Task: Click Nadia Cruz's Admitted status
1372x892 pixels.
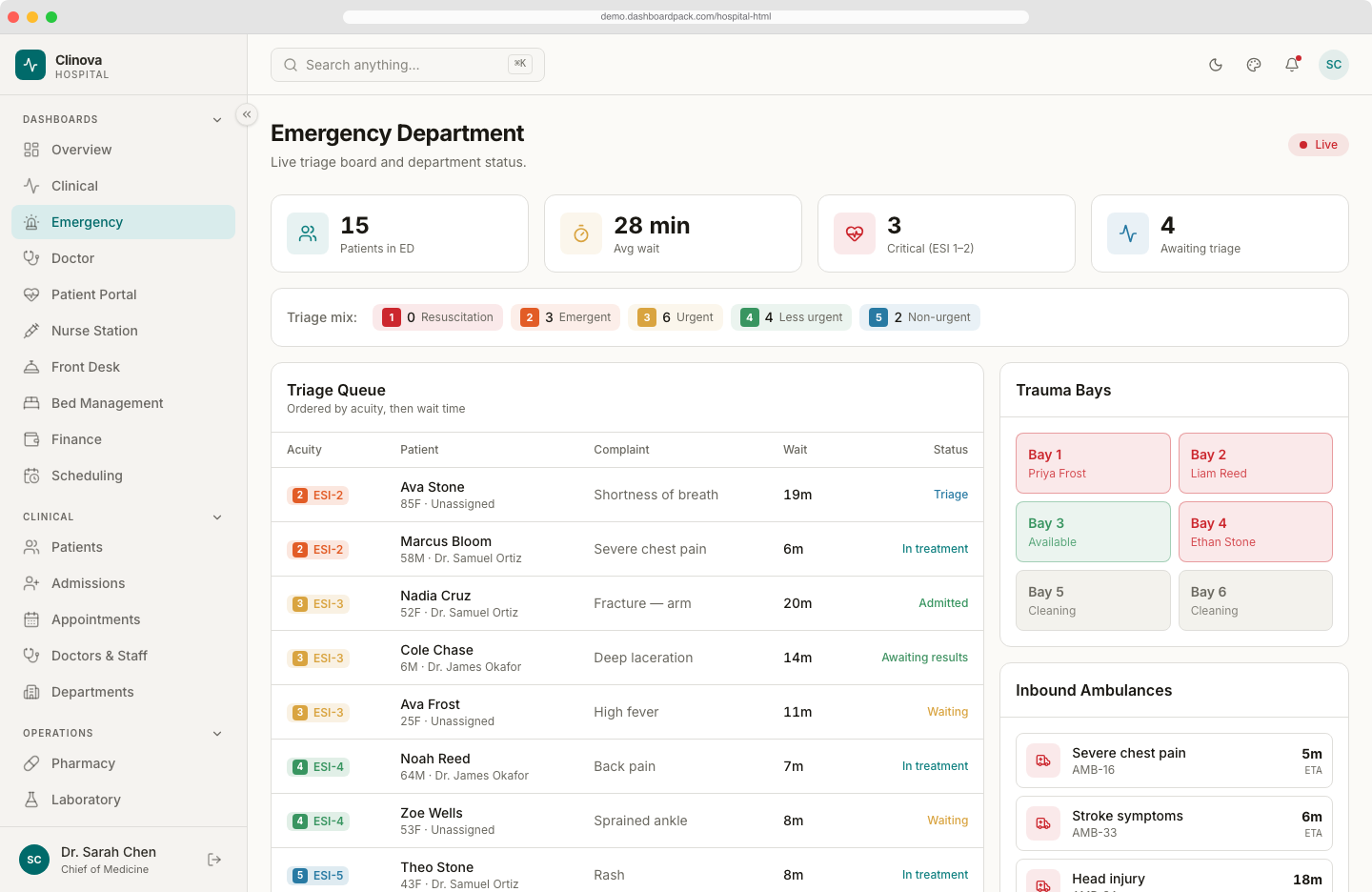Action: click(x=943, y=603)
